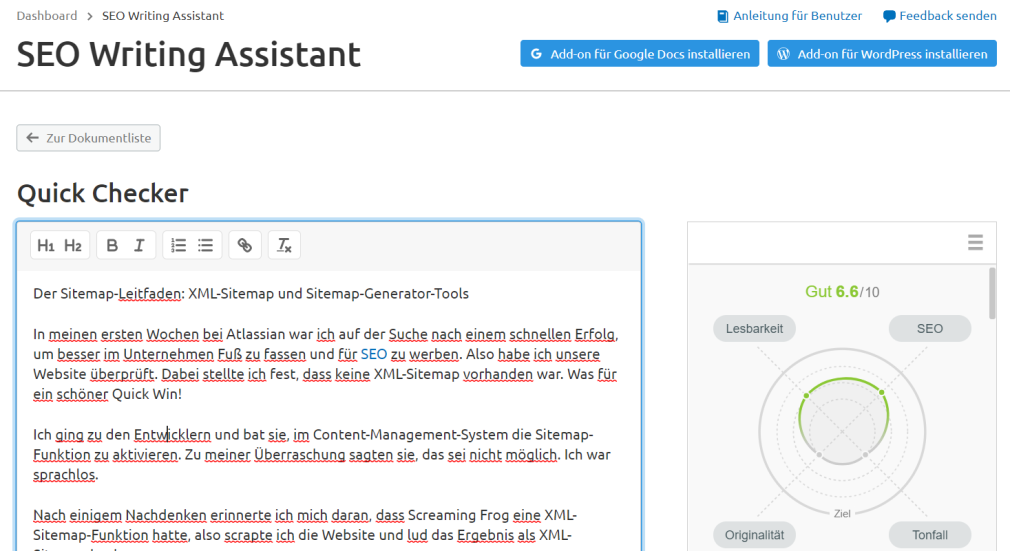1010x551 pixels.
Task: Navigate to Dashboard breadcrumb
Action: pyautogui.click(x=46, y=15)
